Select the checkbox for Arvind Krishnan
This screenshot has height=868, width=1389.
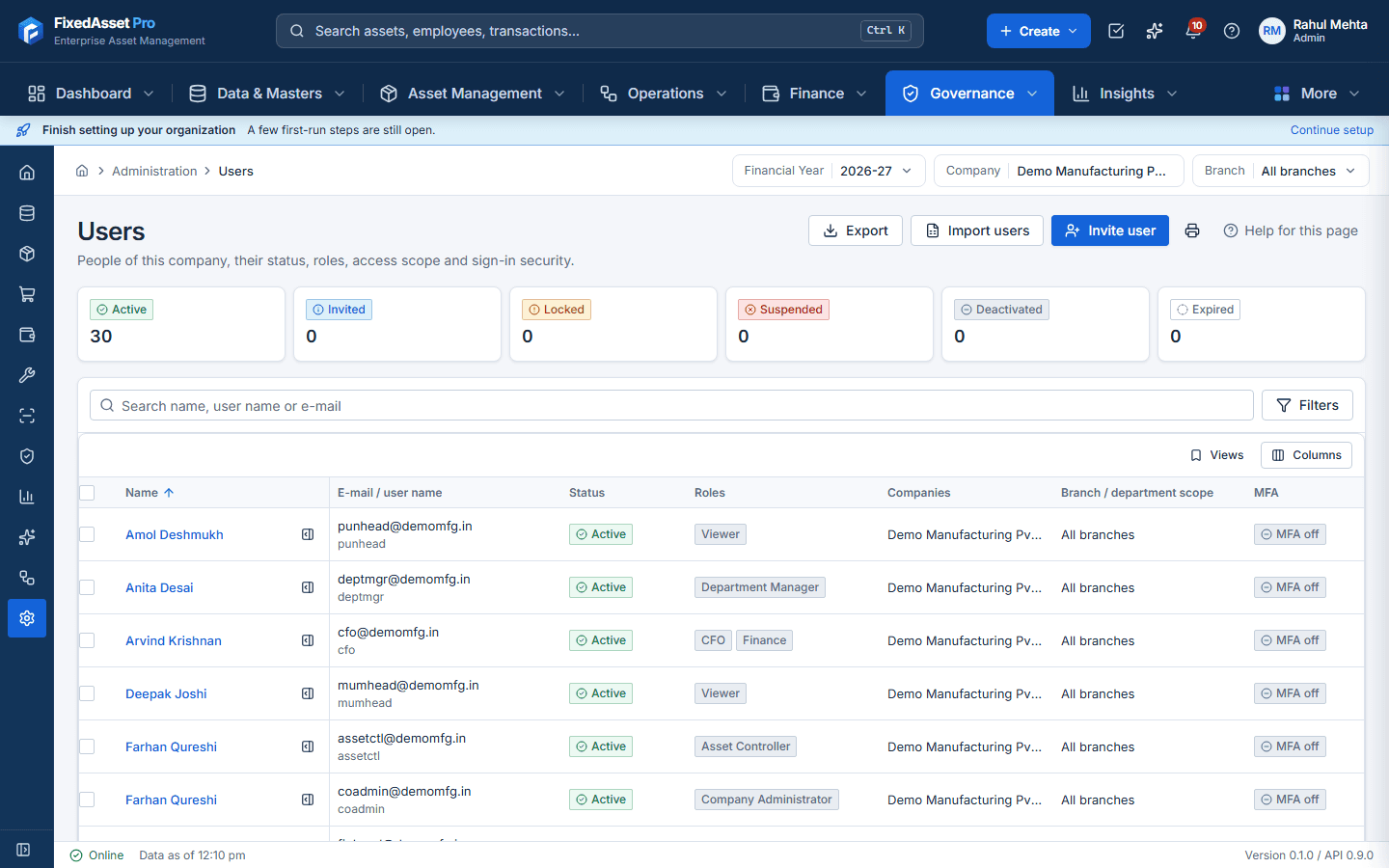(x=87, y=640)
